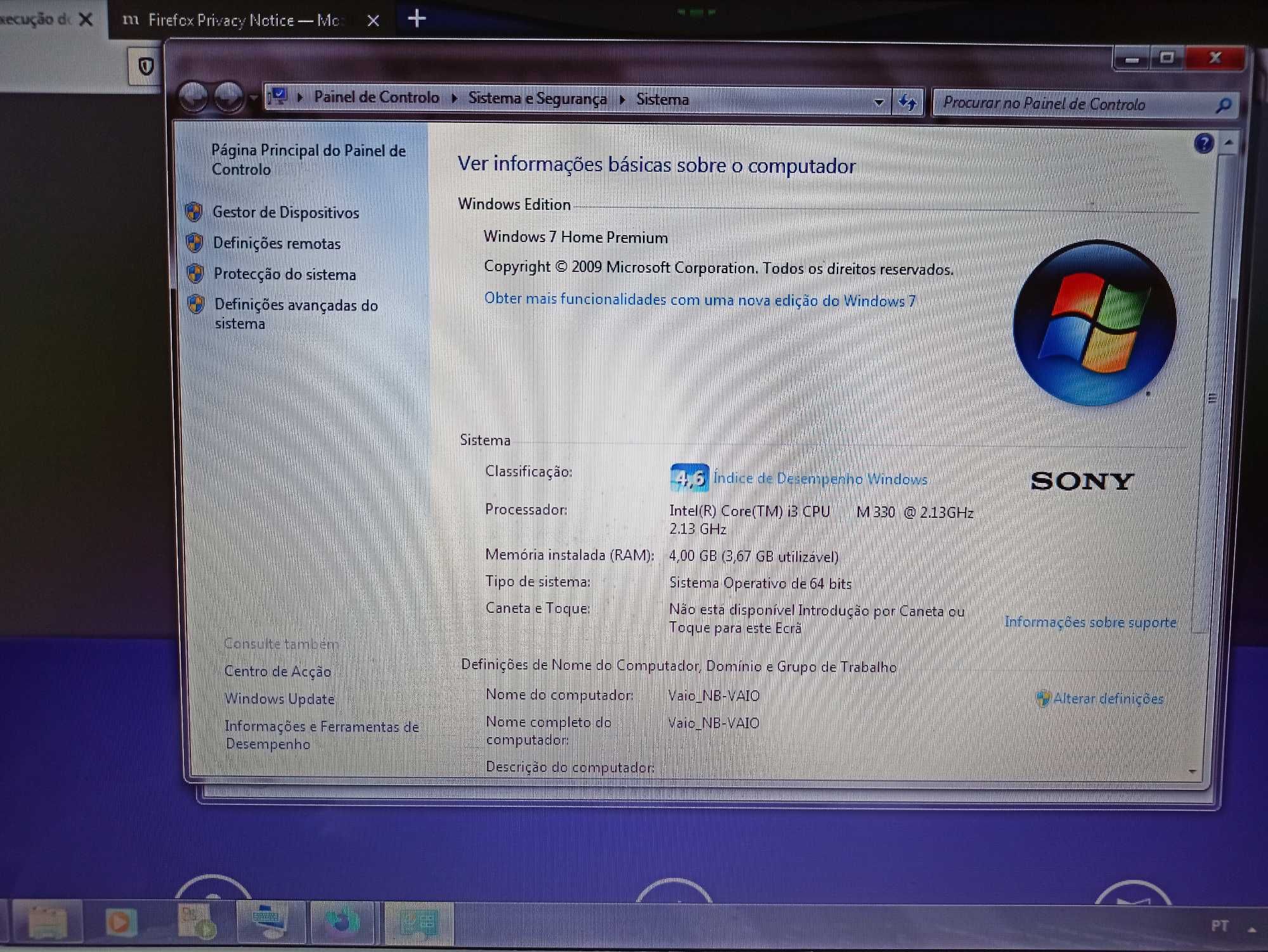This screenshot has height=952, width=1268.
Task: Close the System window
Action: (x=1215, y=58)
